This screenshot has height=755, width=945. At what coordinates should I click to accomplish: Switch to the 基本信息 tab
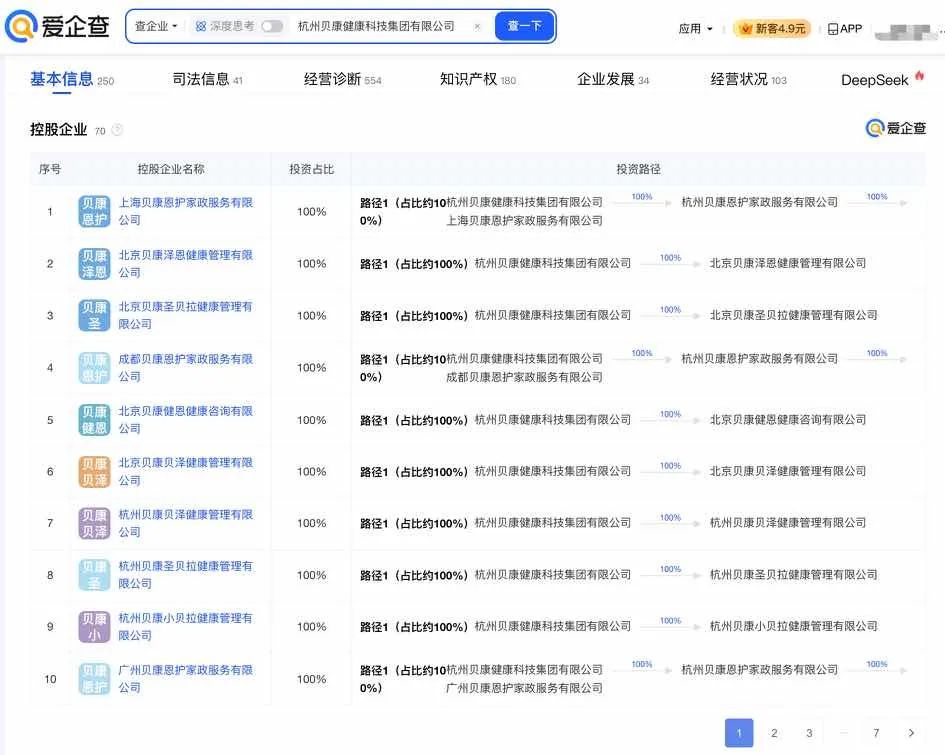[72, 80]
